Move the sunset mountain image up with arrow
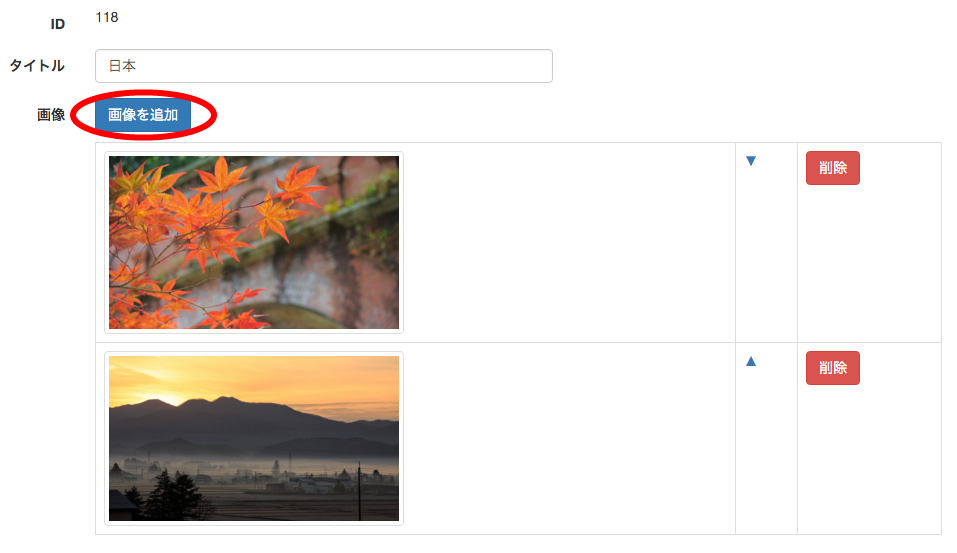Viewport: 957px width, 553px height. tap(751, 361)
